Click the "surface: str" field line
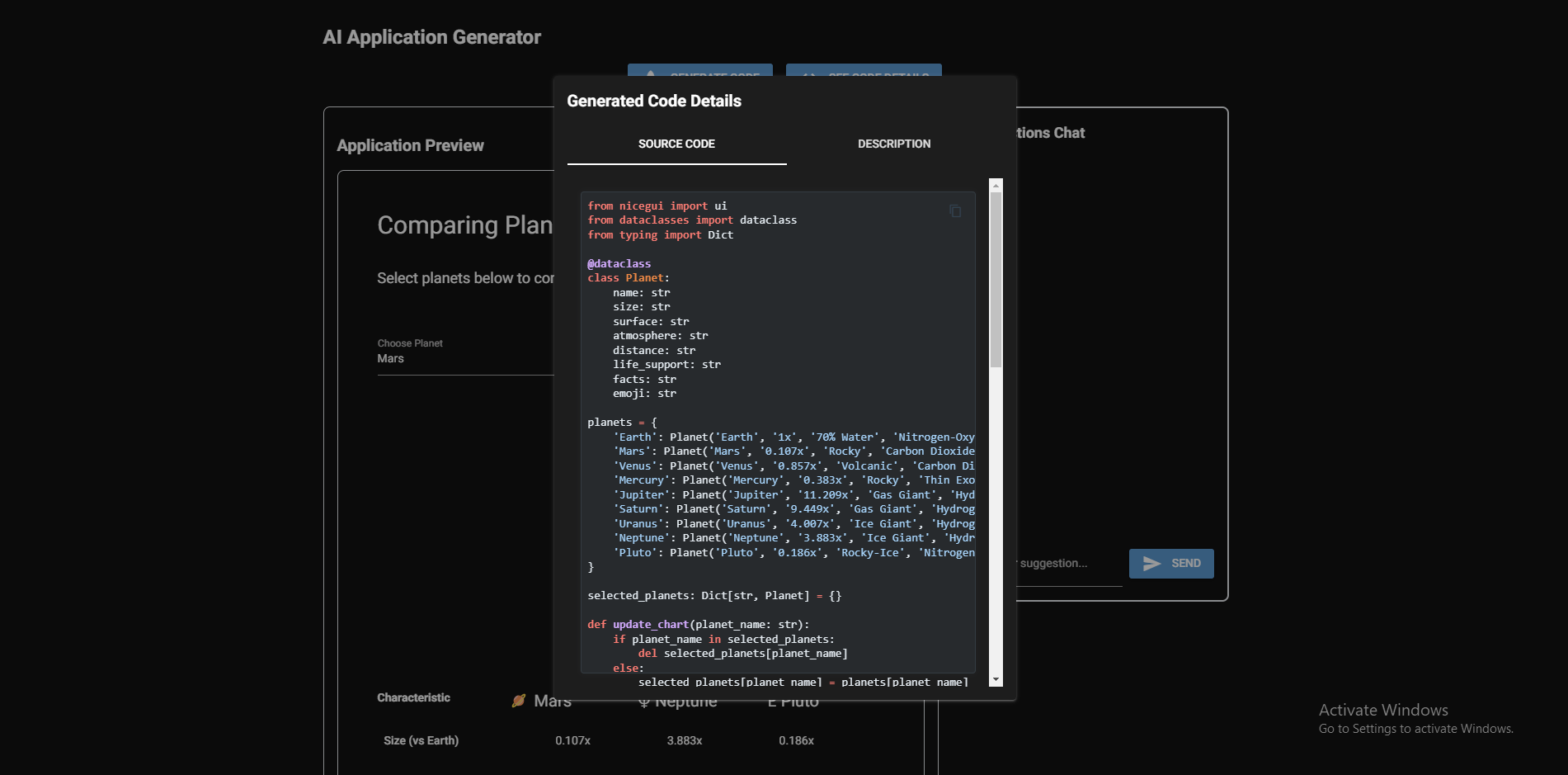This screenshot has width=1568, height=775. click(651, 322)
